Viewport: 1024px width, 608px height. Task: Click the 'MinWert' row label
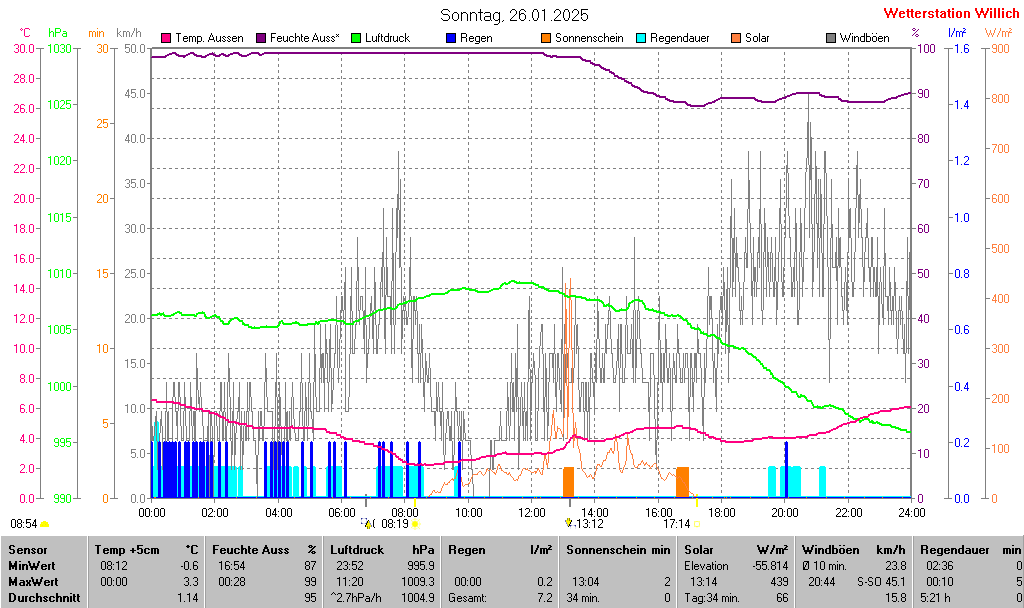[x=32, y=566]
